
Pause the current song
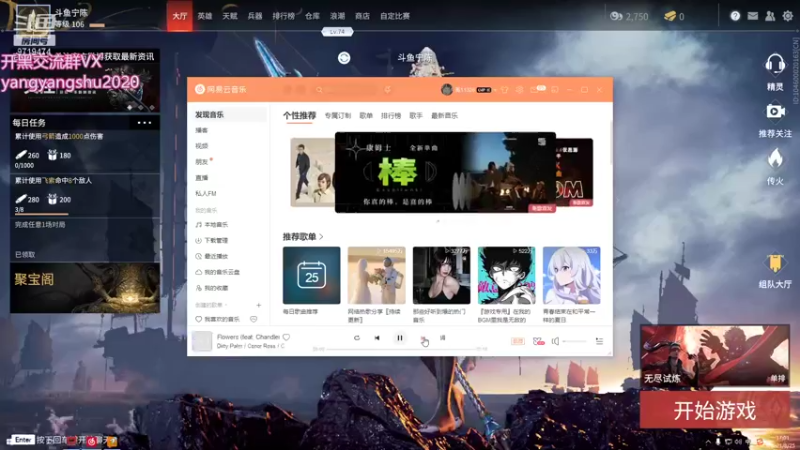[399, 338]
